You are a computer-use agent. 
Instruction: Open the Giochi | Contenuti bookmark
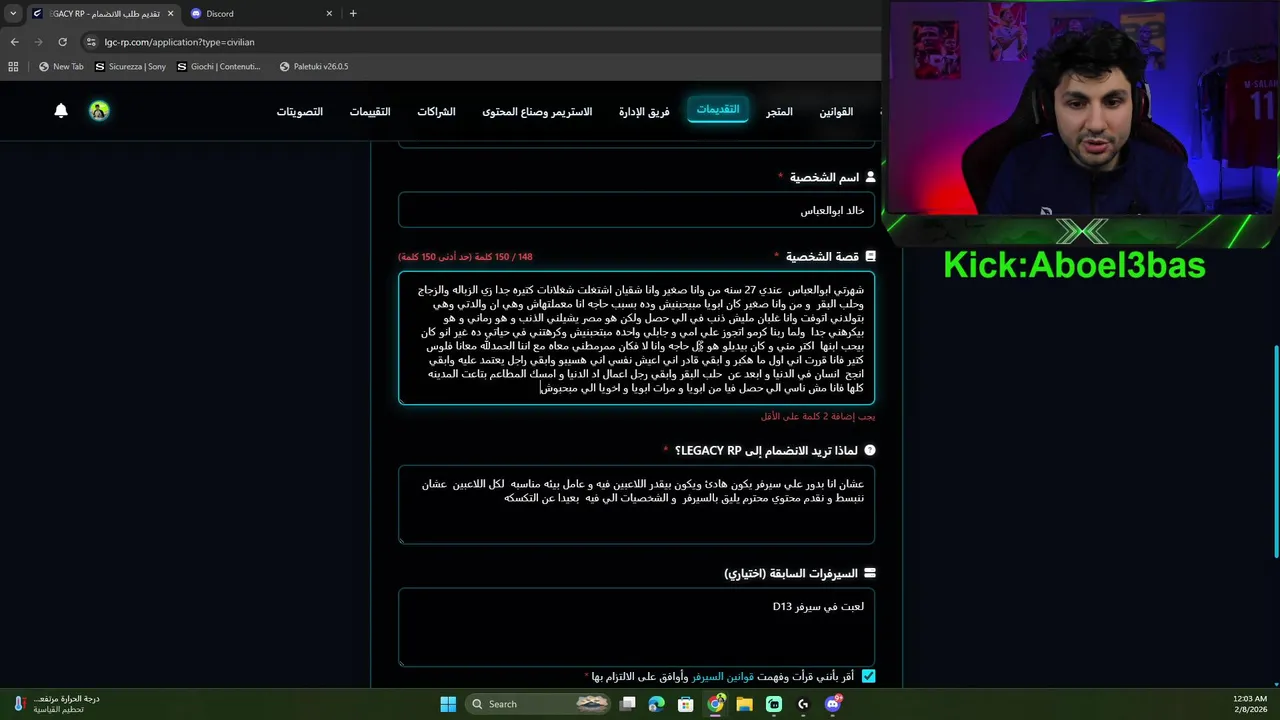point(219,67)
